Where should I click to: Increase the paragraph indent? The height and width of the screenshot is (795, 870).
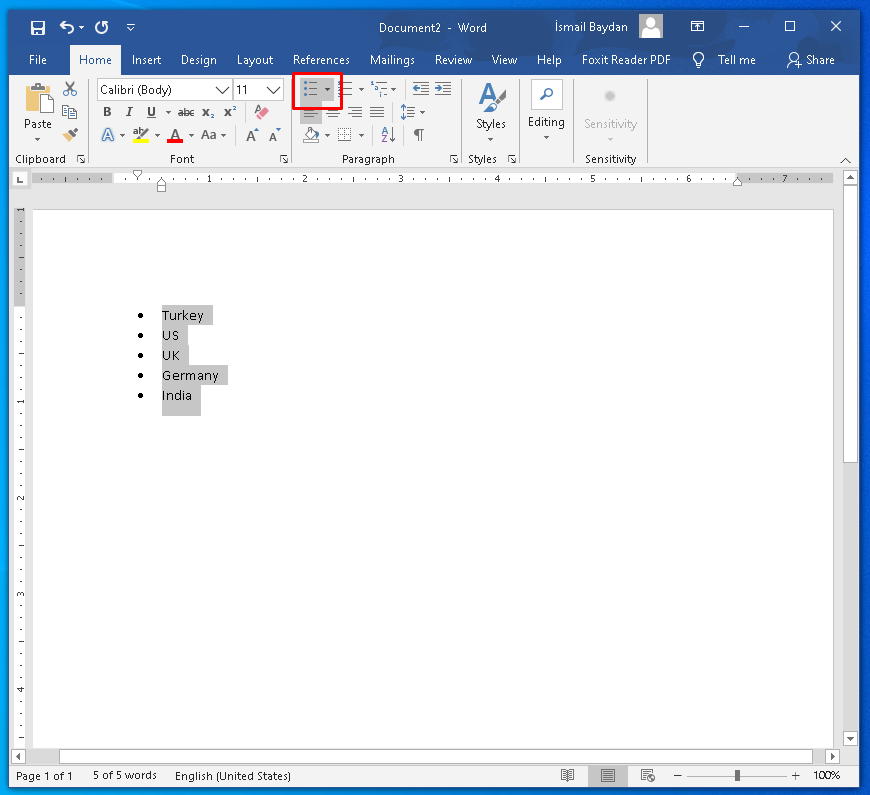[443, 89]
